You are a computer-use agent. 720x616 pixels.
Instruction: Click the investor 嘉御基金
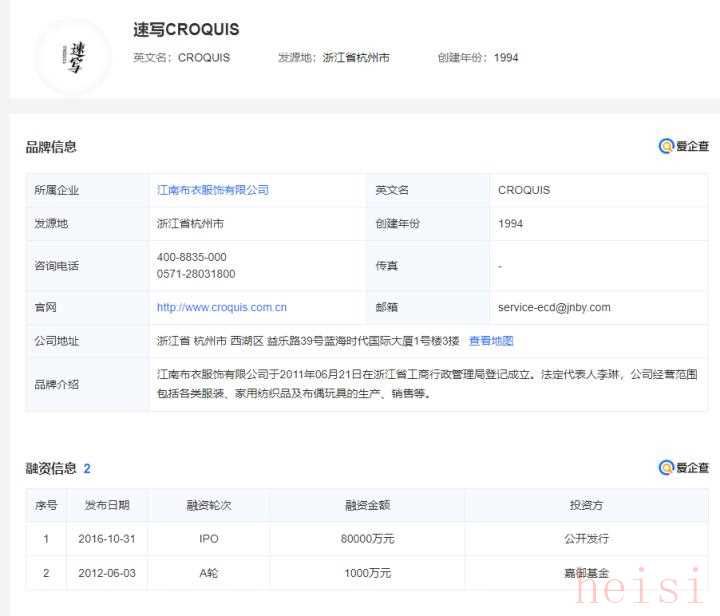pos(586,573)
